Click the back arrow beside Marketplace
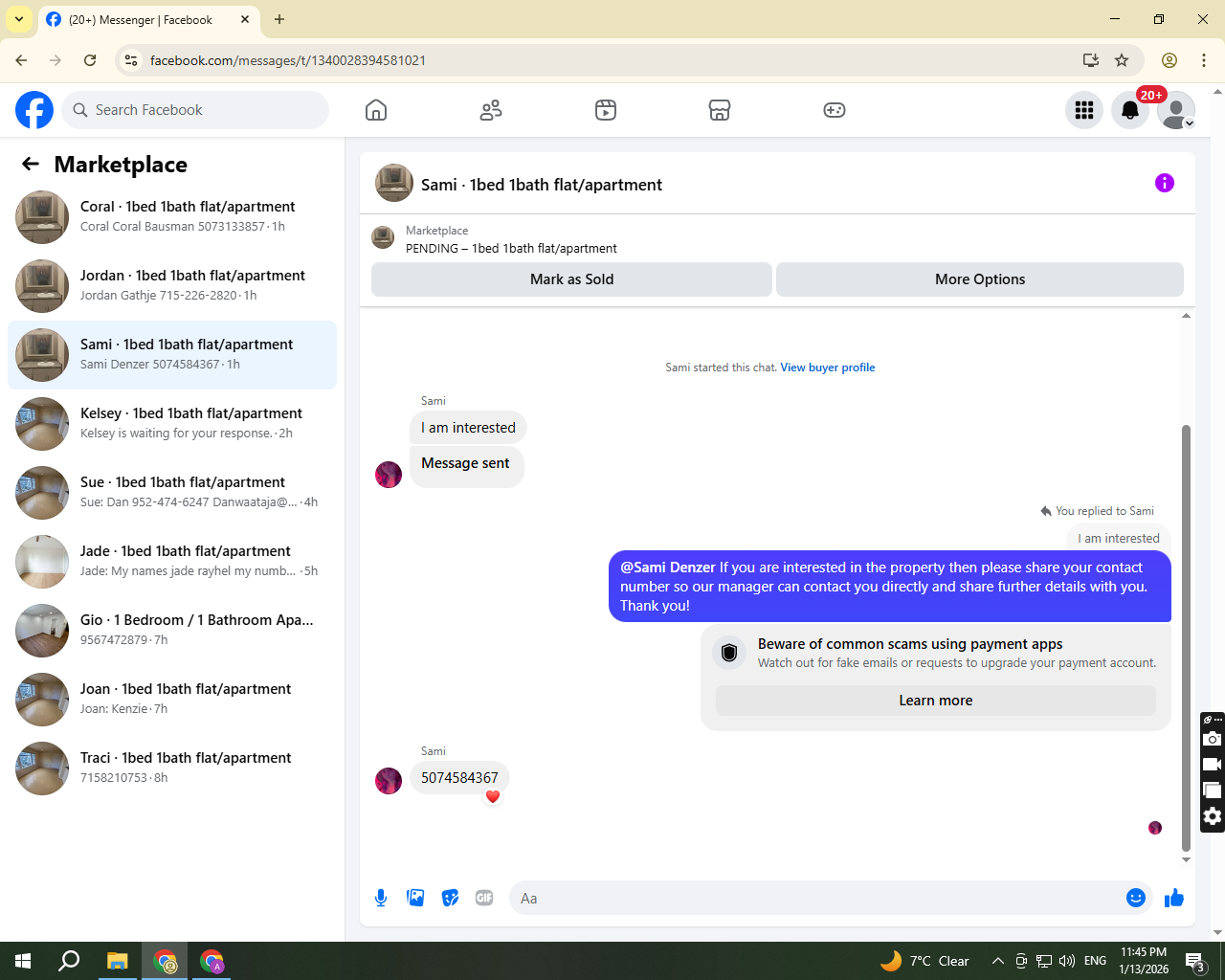Screen dimensions: 1225x980 tap(31, 164)
